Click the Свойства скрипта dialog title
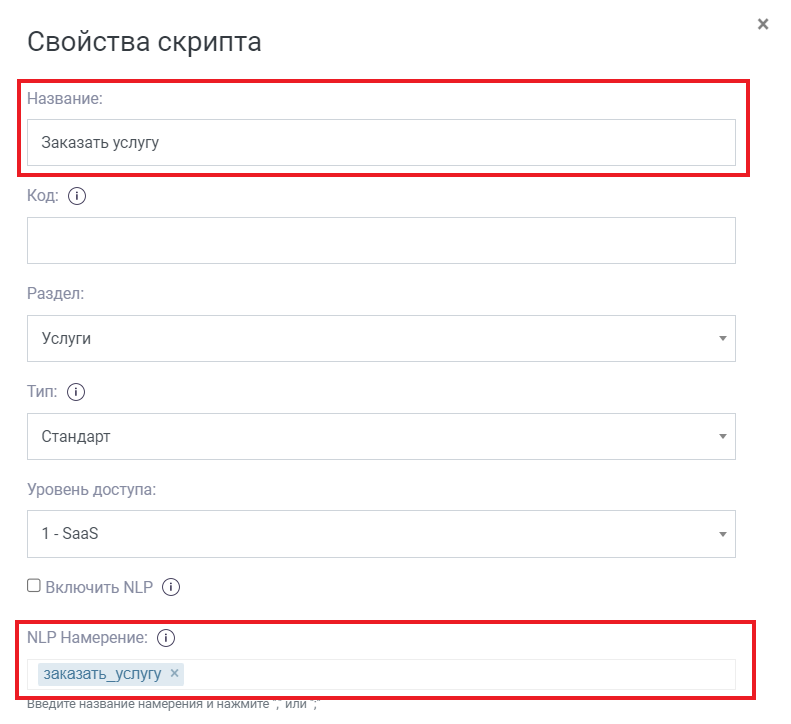This screenshot has height=724, width=791. pyautogui.click(x=144, y=42)
